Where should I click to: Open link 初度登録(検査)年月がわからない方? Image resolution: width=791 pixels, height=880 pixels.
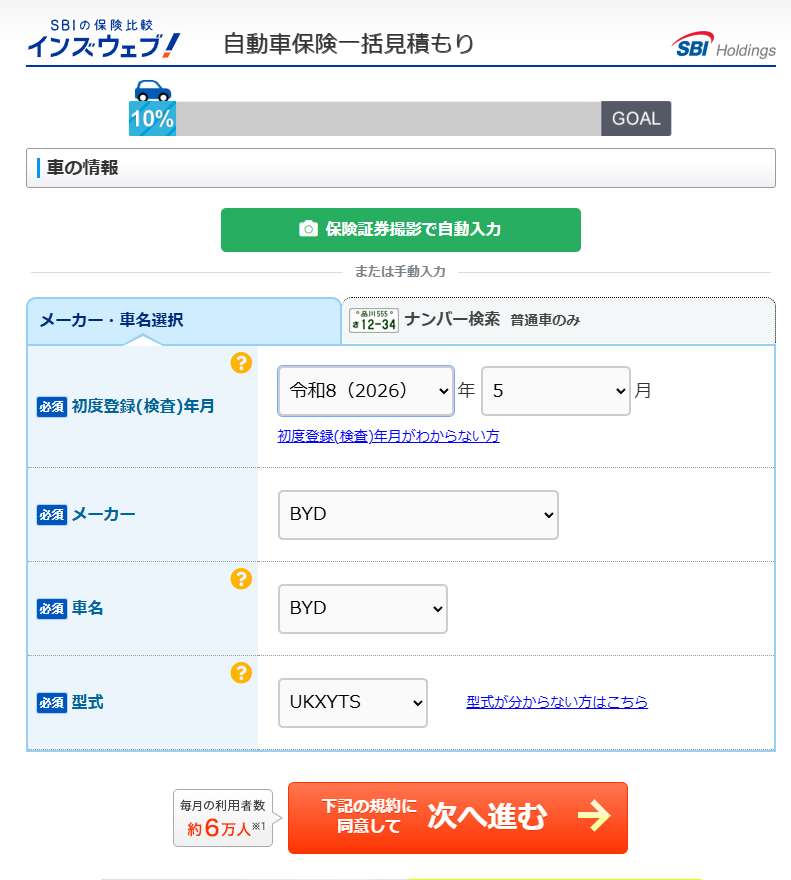(x=388, y=436)
